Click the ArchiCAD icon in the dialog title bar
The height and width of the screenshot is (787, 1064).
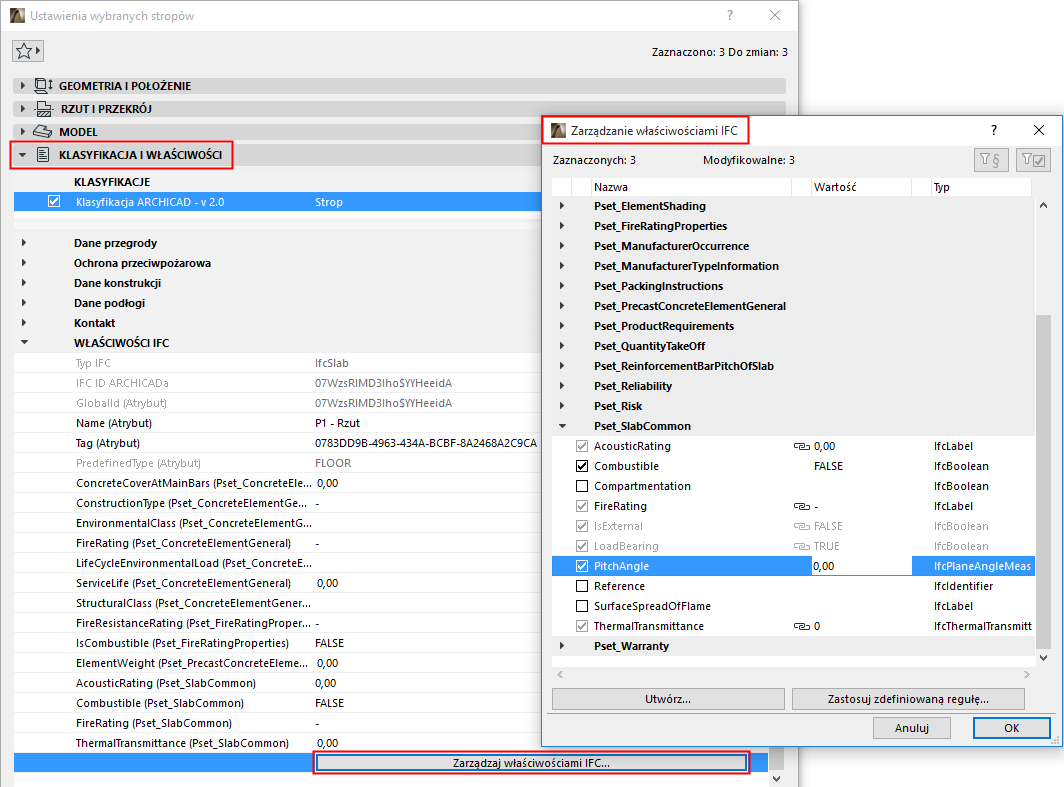point(556,130)
